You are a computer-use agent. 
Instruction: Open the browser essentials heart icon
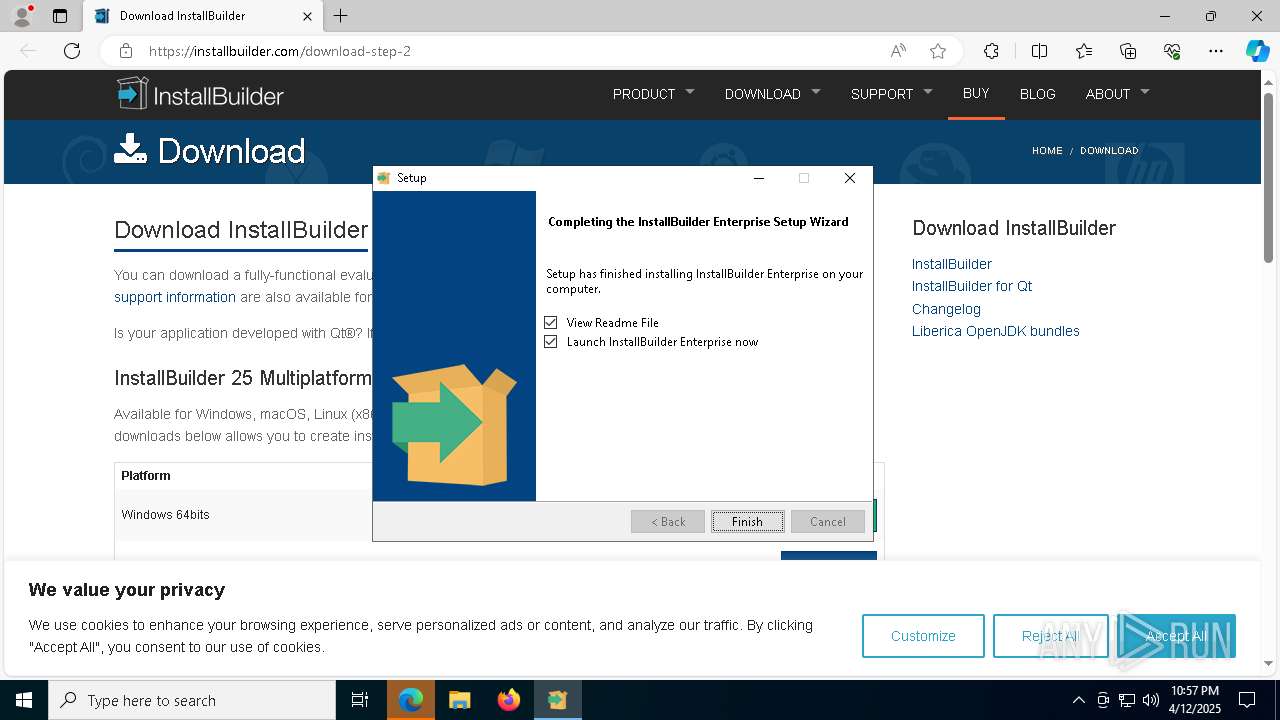[1172, 51]
